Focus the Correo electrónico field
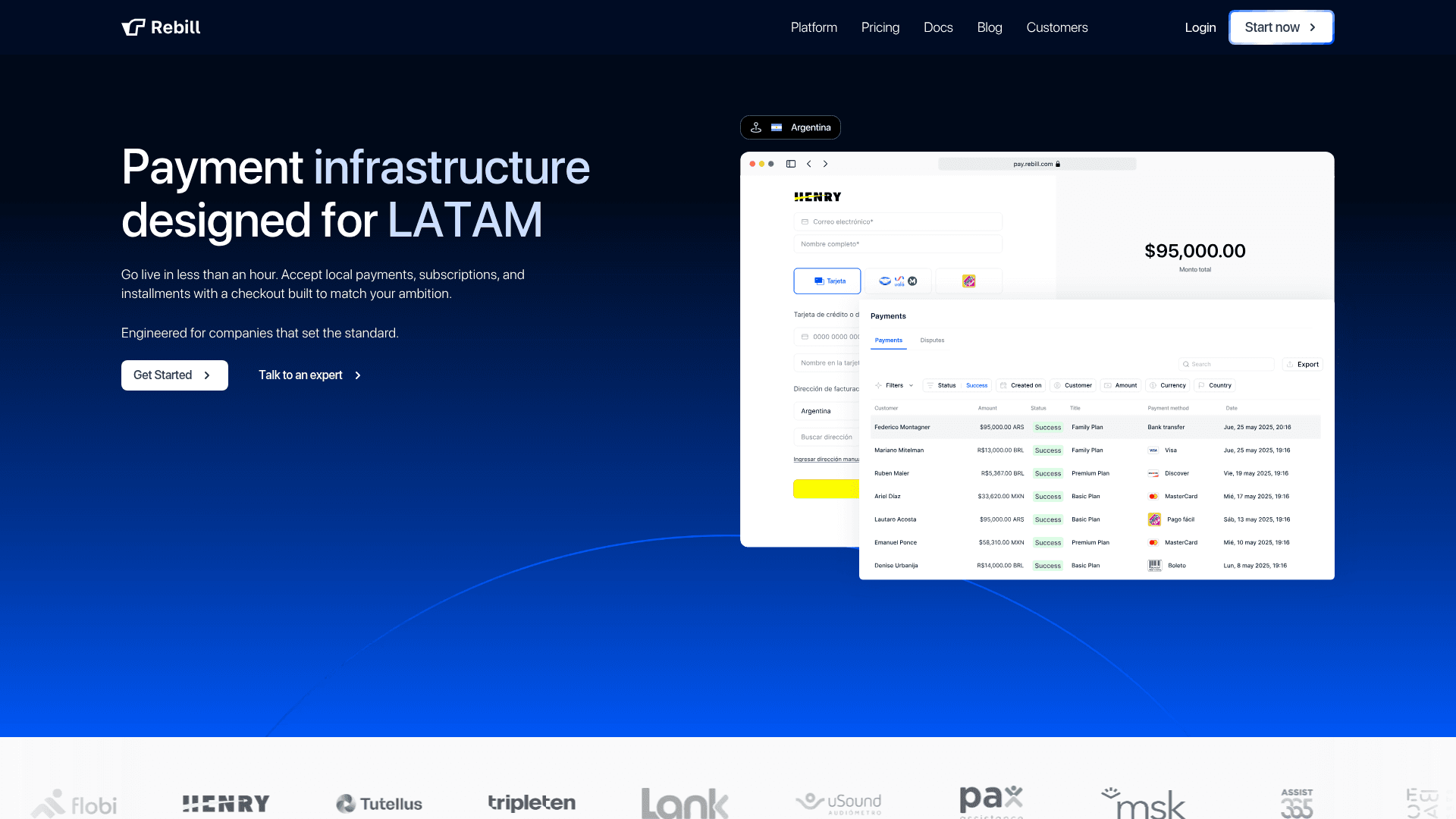 898,221
